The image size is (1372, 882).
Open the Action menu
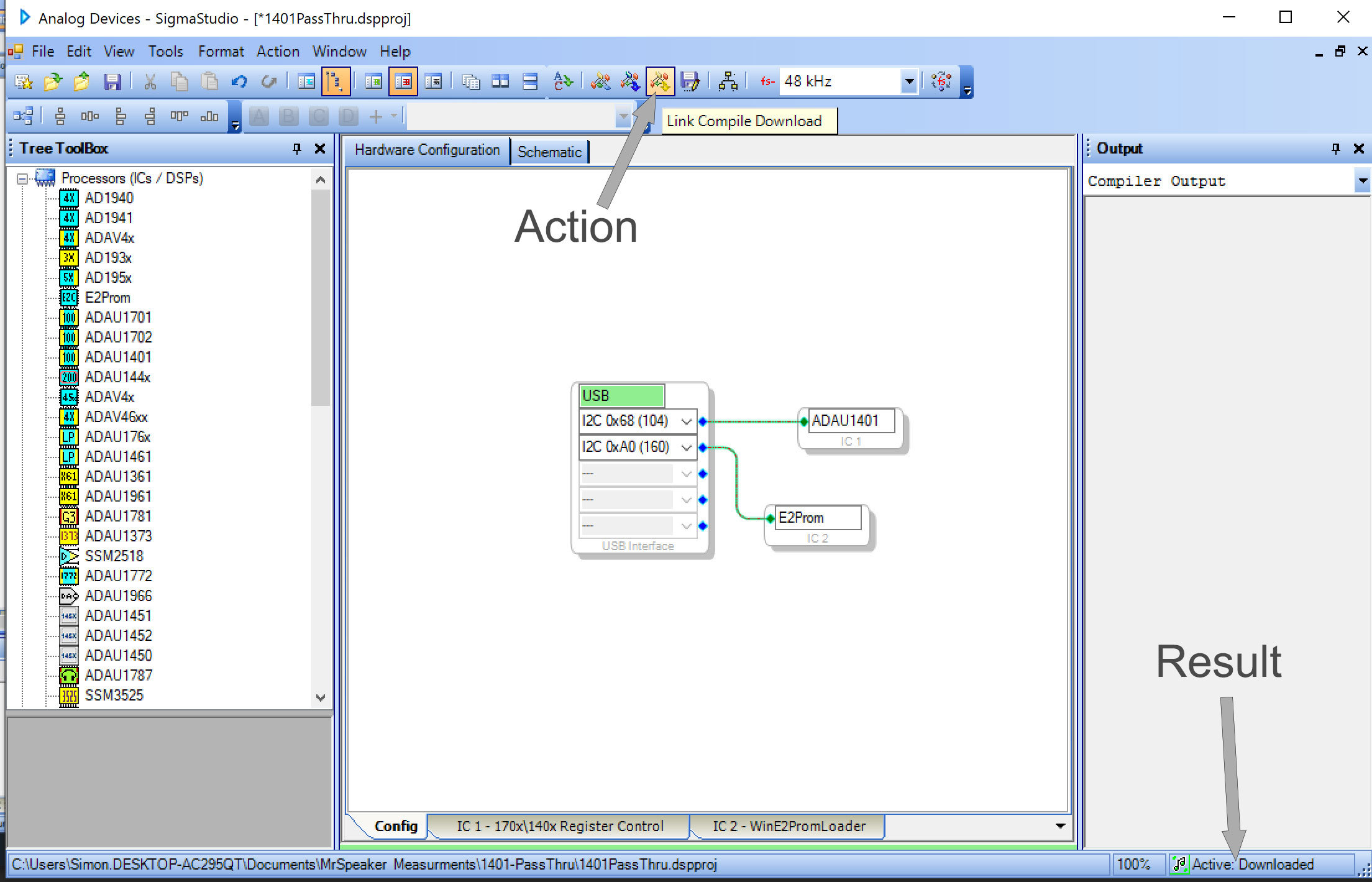pyautogui.click(x=278, y=52)
